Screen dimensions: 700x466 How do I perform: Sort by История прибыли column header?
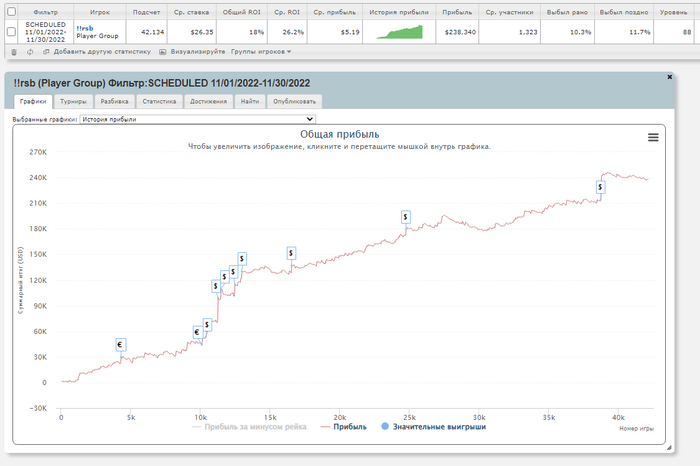coord(399,12)
